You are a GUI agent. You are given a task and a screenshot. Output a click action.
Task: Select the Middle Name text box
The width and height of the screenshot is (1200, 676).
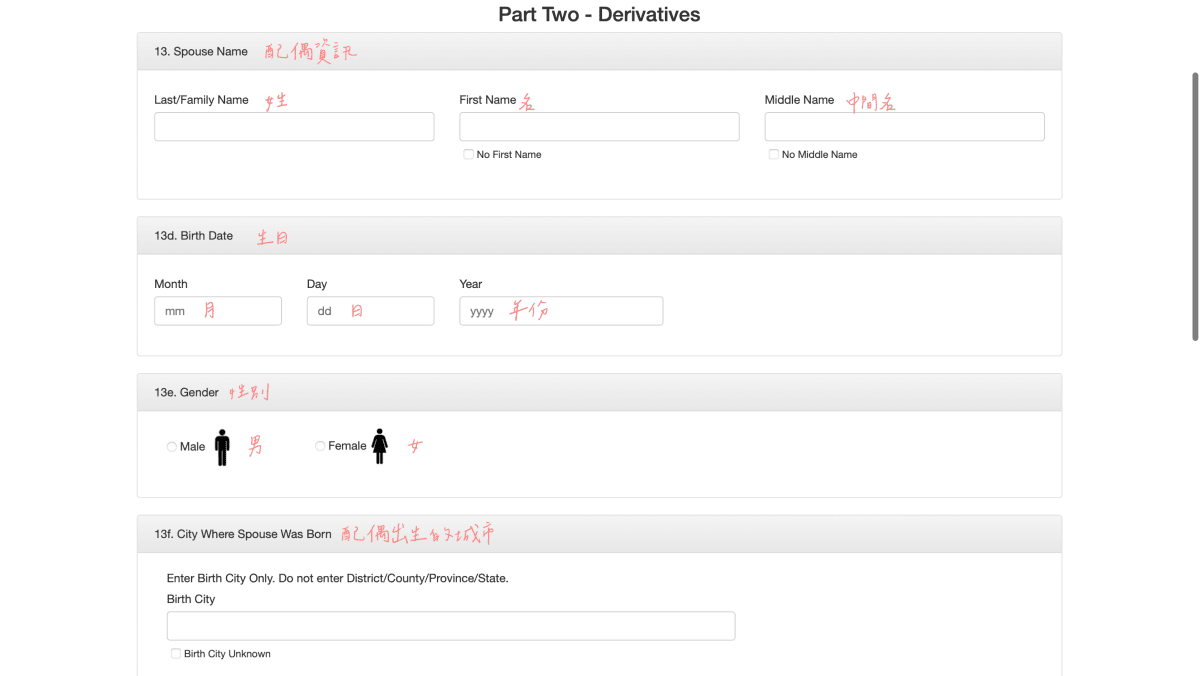coord(904,126)
